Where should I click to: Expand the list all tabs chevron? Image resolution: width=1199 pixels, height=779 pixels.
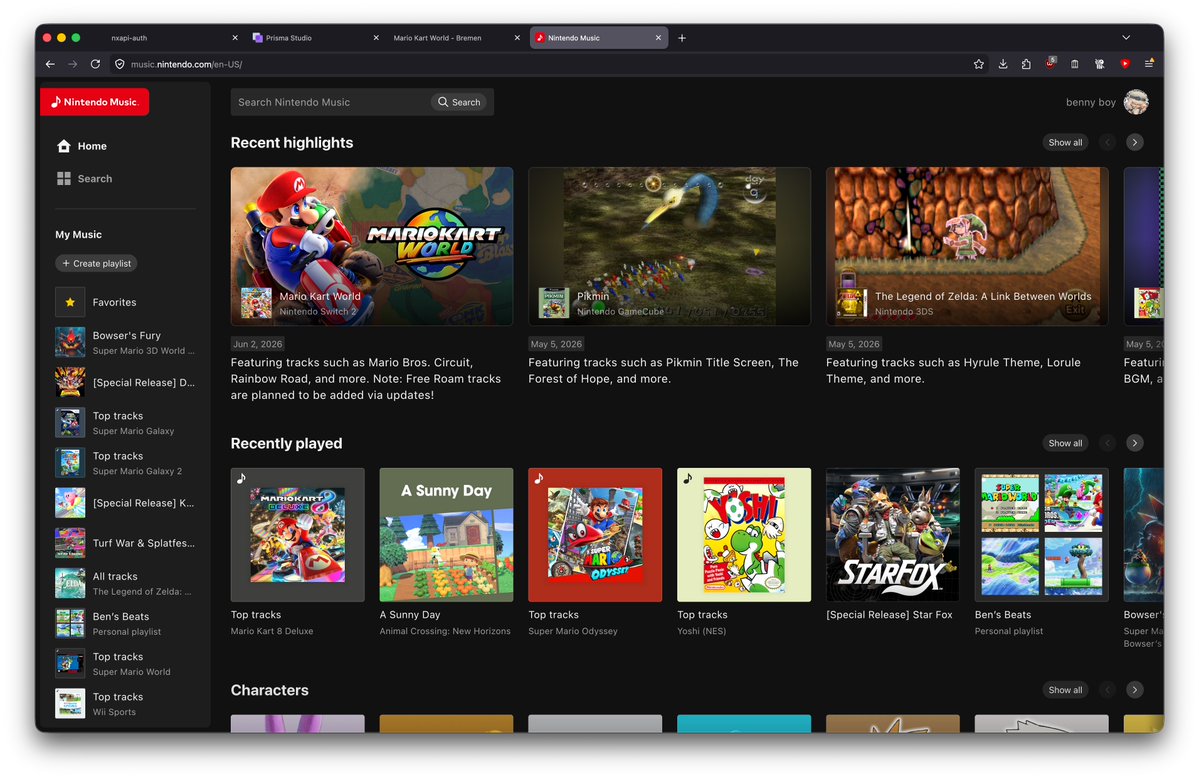click(1126, 37)
